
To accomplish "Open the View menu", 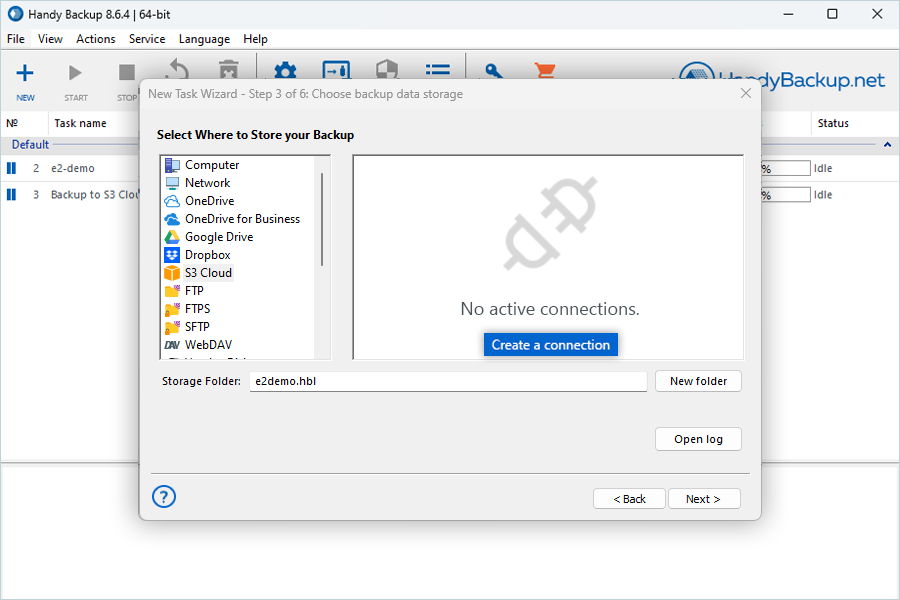I will (50, 39).
